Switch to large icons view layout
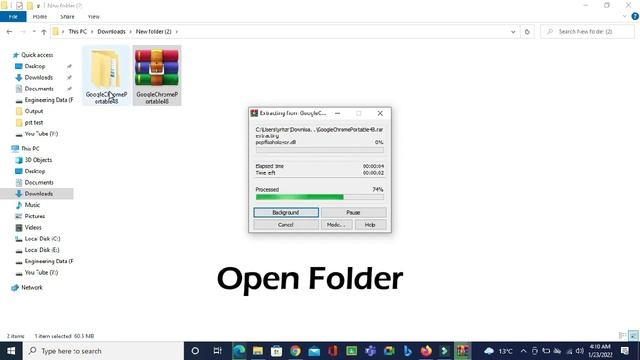640x360 pixels. click(x=633, y=336)
